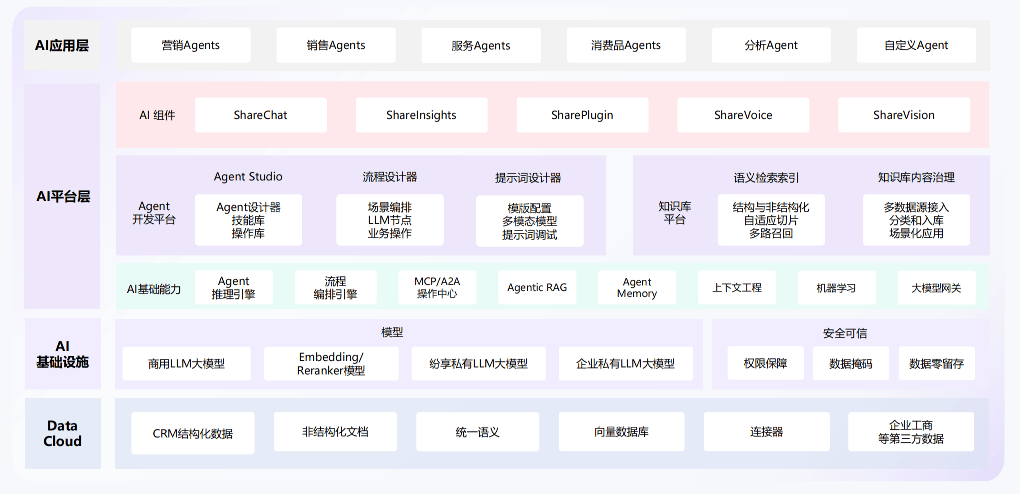Click the 知识库 平台 label

pos(675,213)
